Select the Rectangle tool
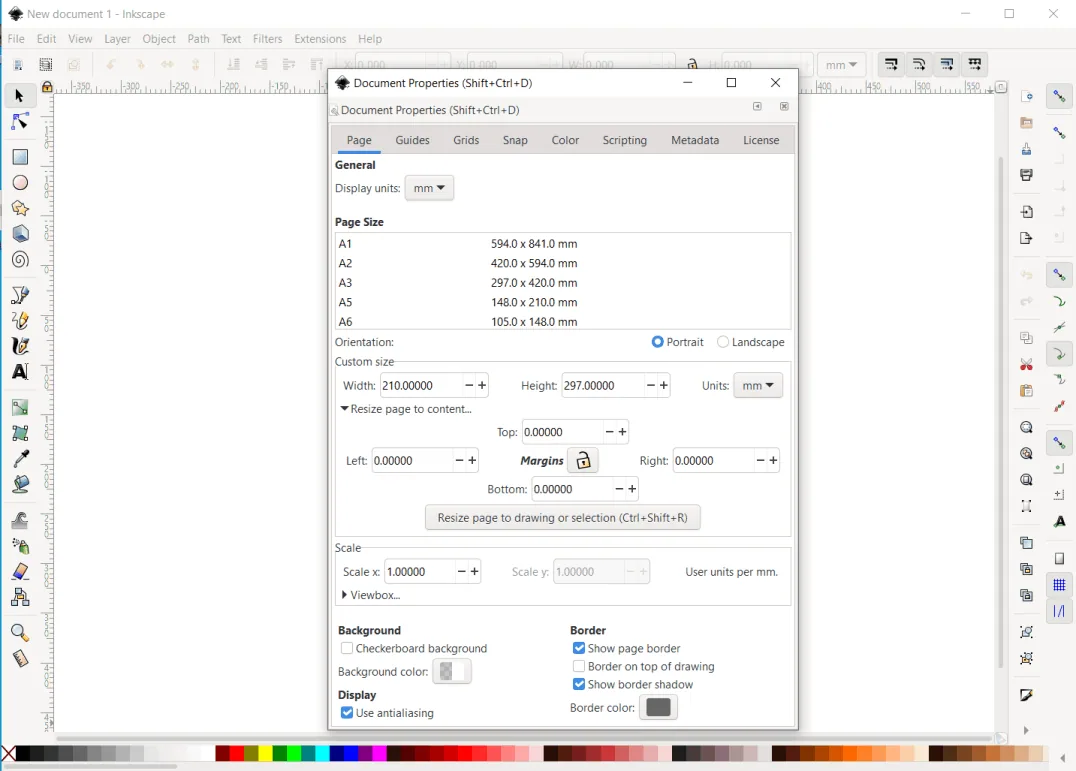The image size is (1076, 771). (20, 157)
